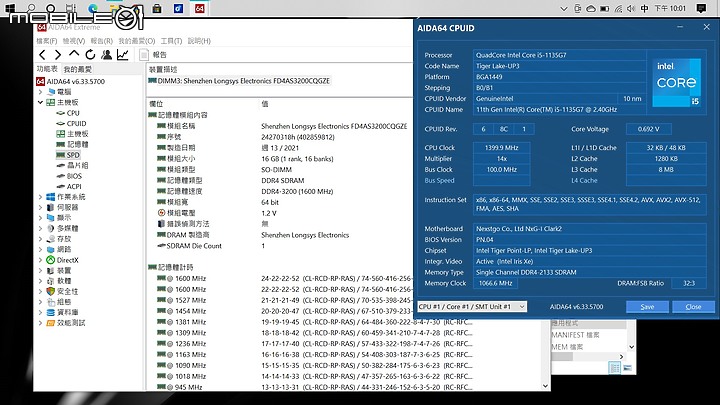Open the CPU #1 / Core #1 dropdown
The width and height of the screenshot is (720, 405).
(472, 306)
